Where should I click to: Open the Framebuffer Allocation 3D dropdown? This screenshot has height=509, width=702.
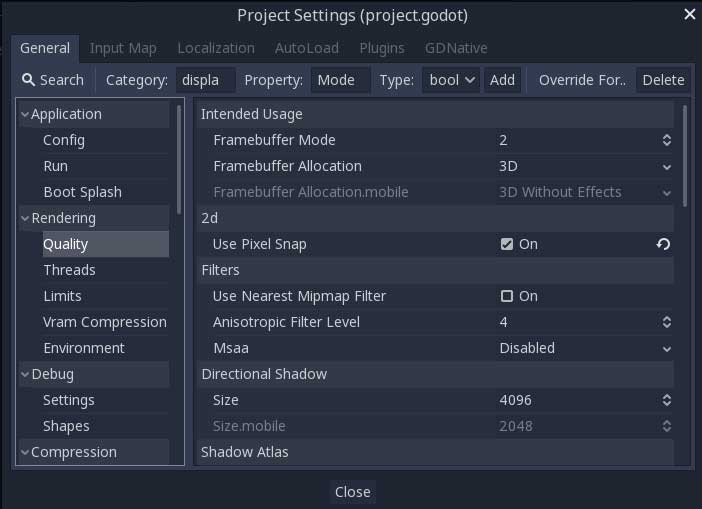[585, 166]
